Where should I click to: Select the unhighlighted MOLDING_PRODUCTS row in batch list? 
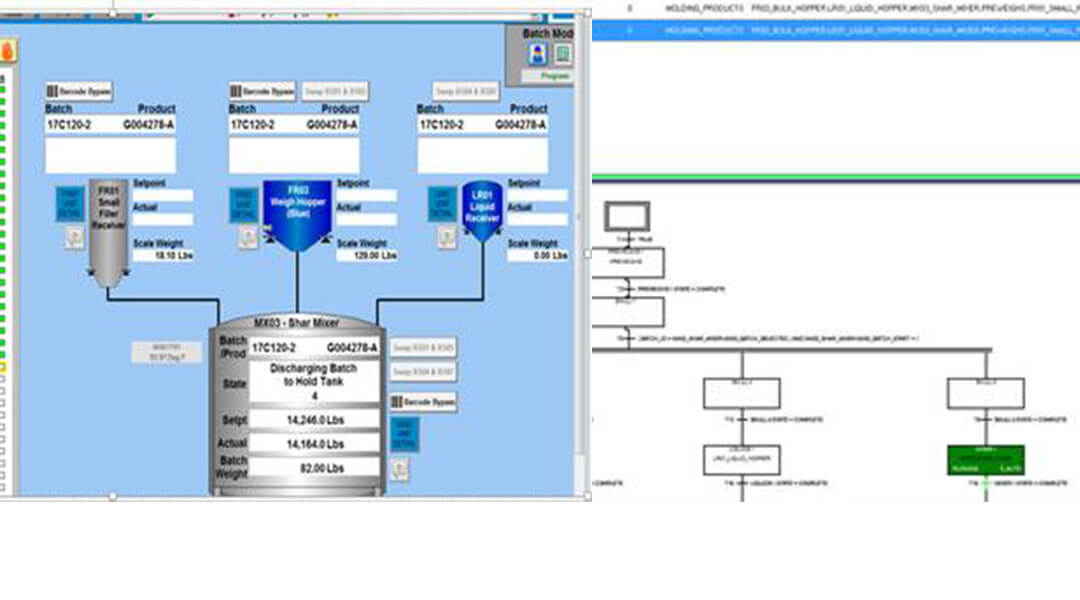(836, 8)
